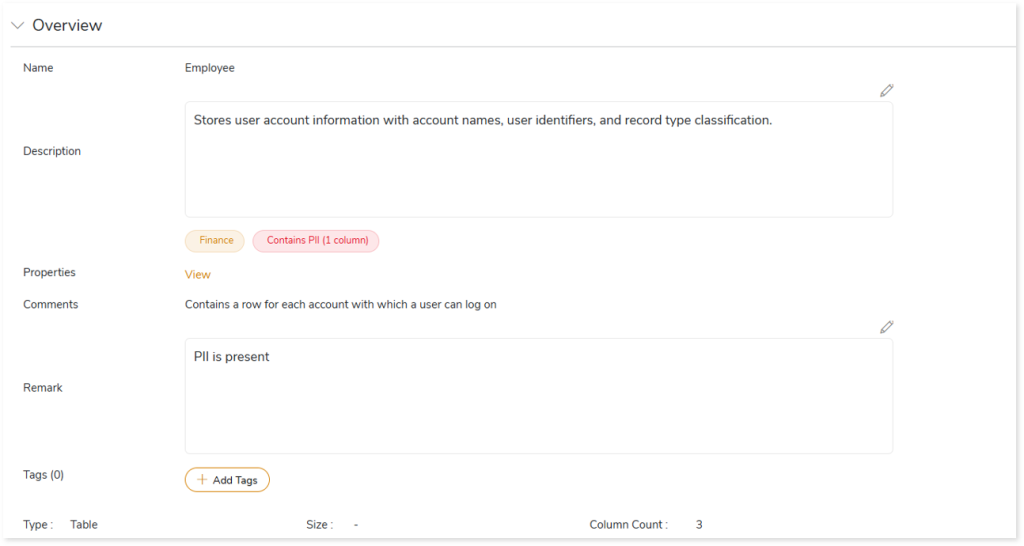Image resolution: width=1024 pixels, height=546 pixels.
Task: Edit the Description with pencil icon
Action: point(886,90)
